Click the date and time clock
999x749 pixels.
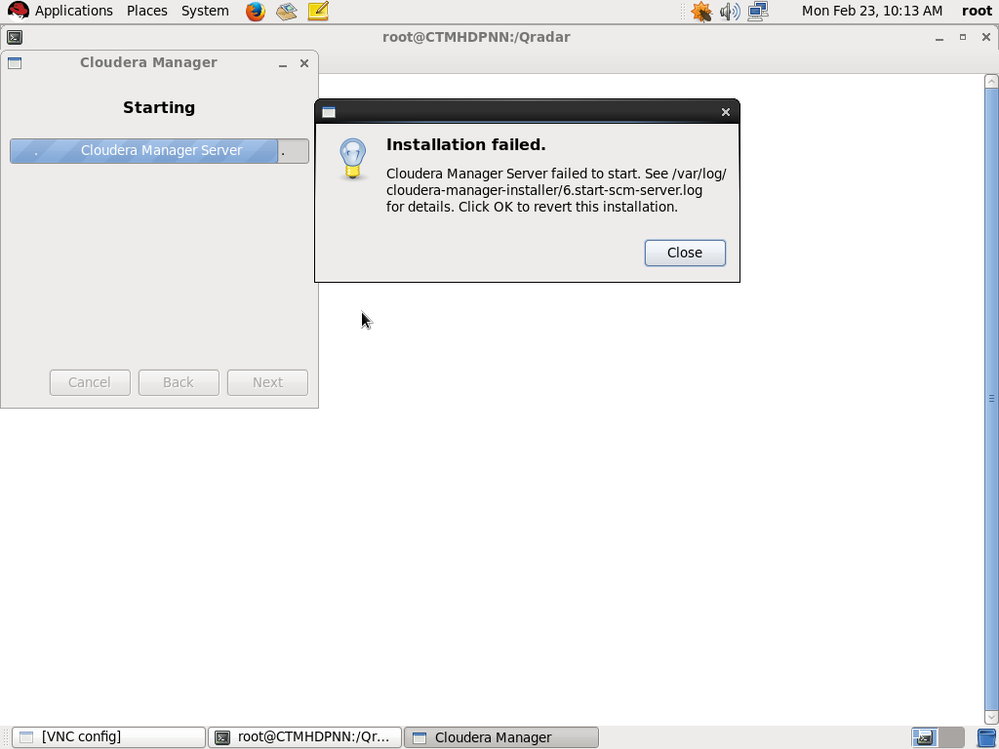872,11
